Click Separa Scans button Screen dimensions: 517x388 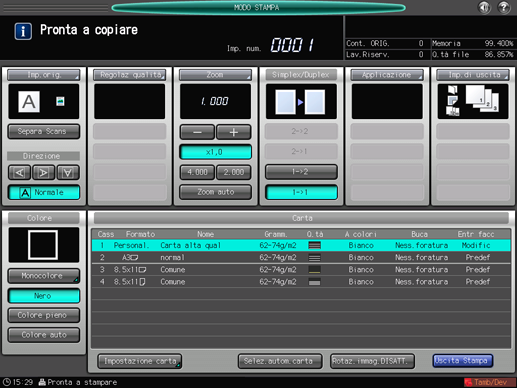click(x=44, y=132)
